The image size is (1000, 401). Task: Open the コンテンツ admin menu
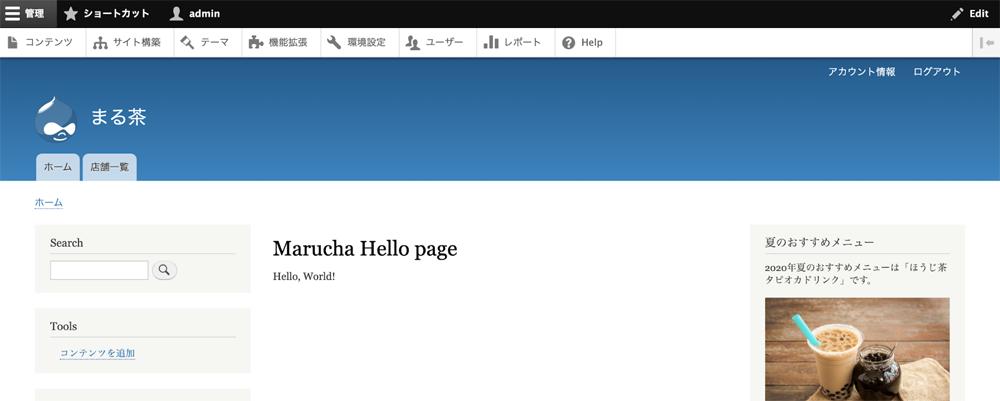(x=42, y=43)
